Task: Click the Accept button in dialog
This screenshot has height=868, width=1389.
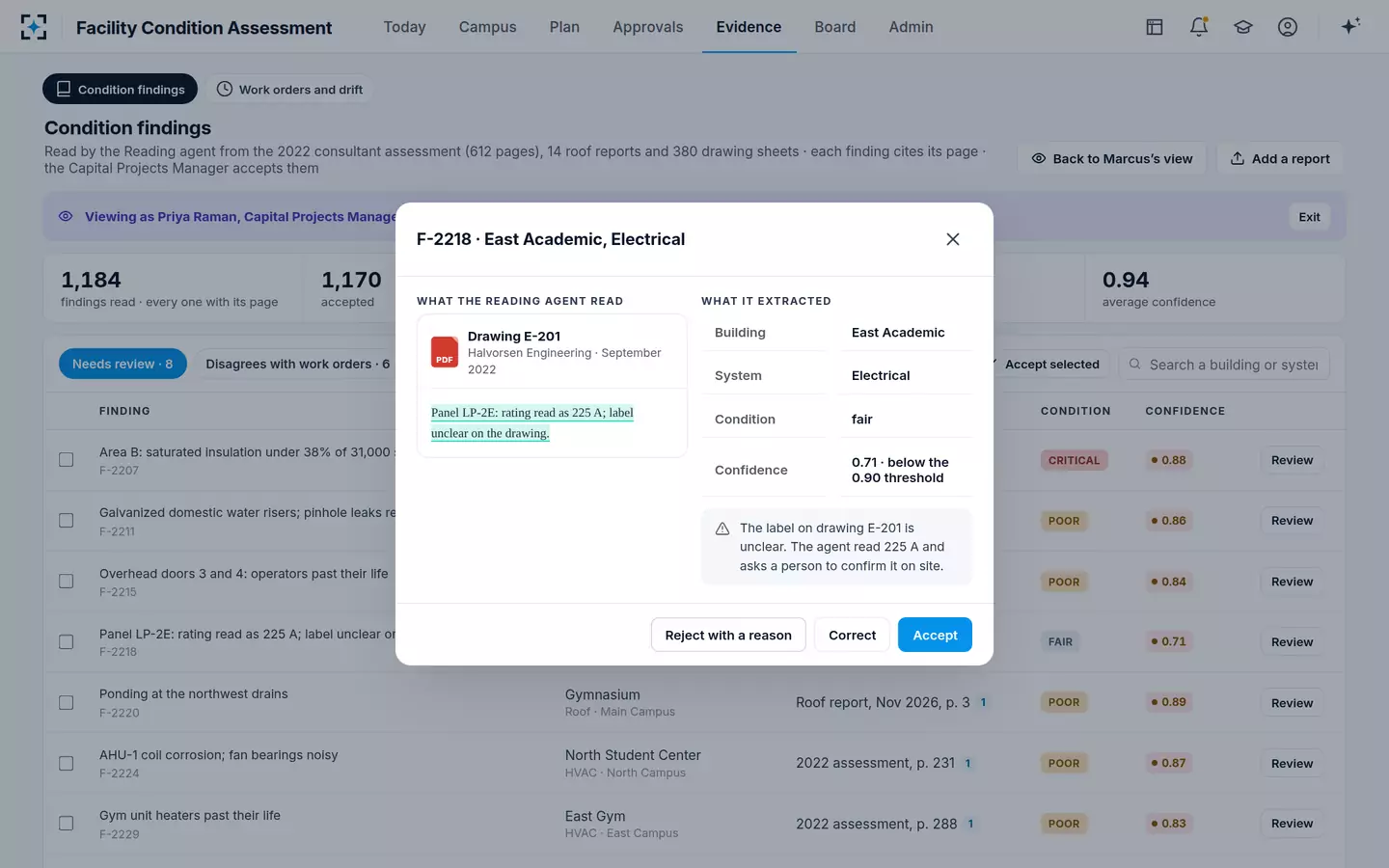Action: pyautogui.click(x=935, y=635)
